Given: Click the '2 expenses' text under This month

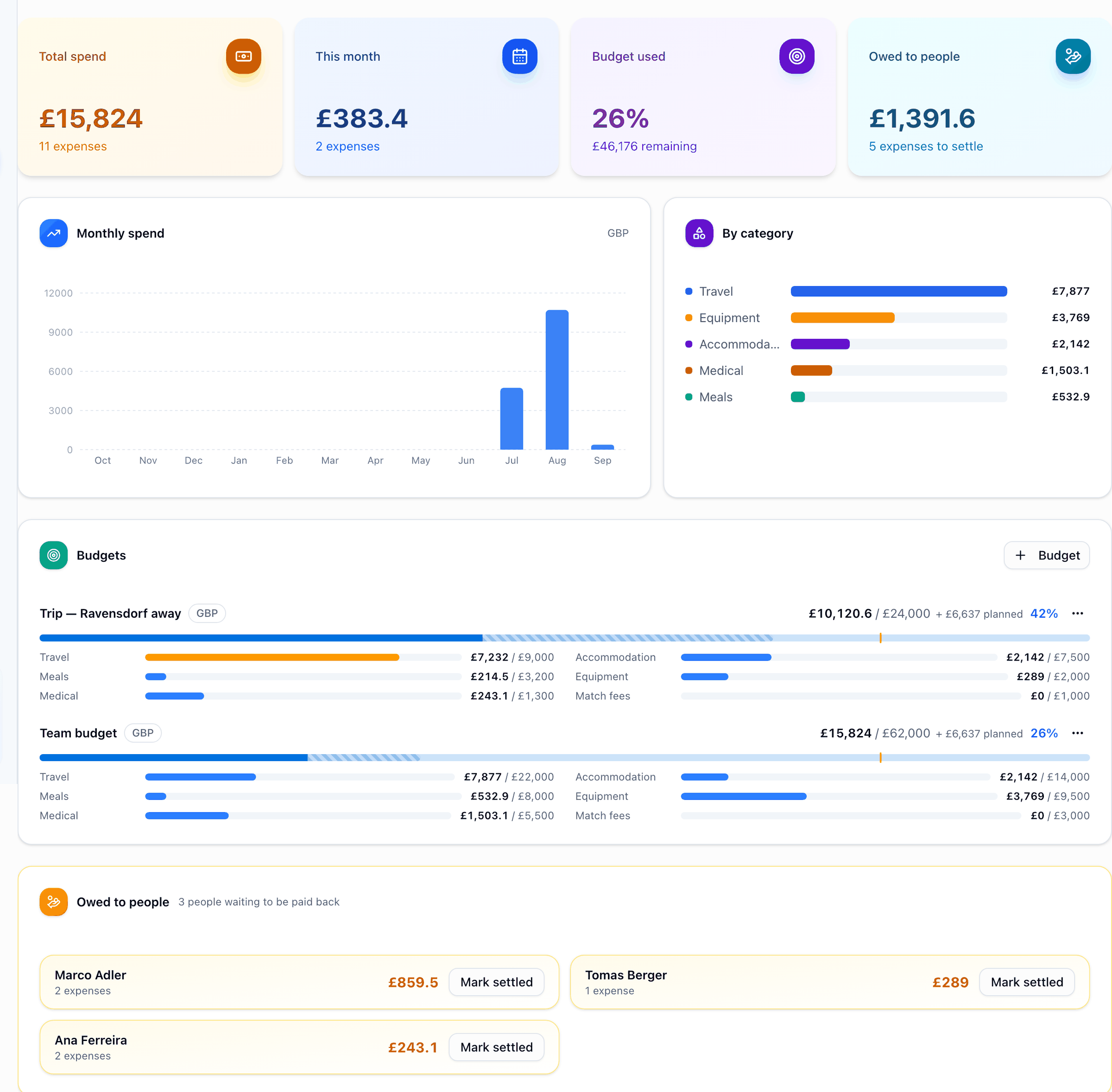Looking at the screenshot, I should (347, 146).
